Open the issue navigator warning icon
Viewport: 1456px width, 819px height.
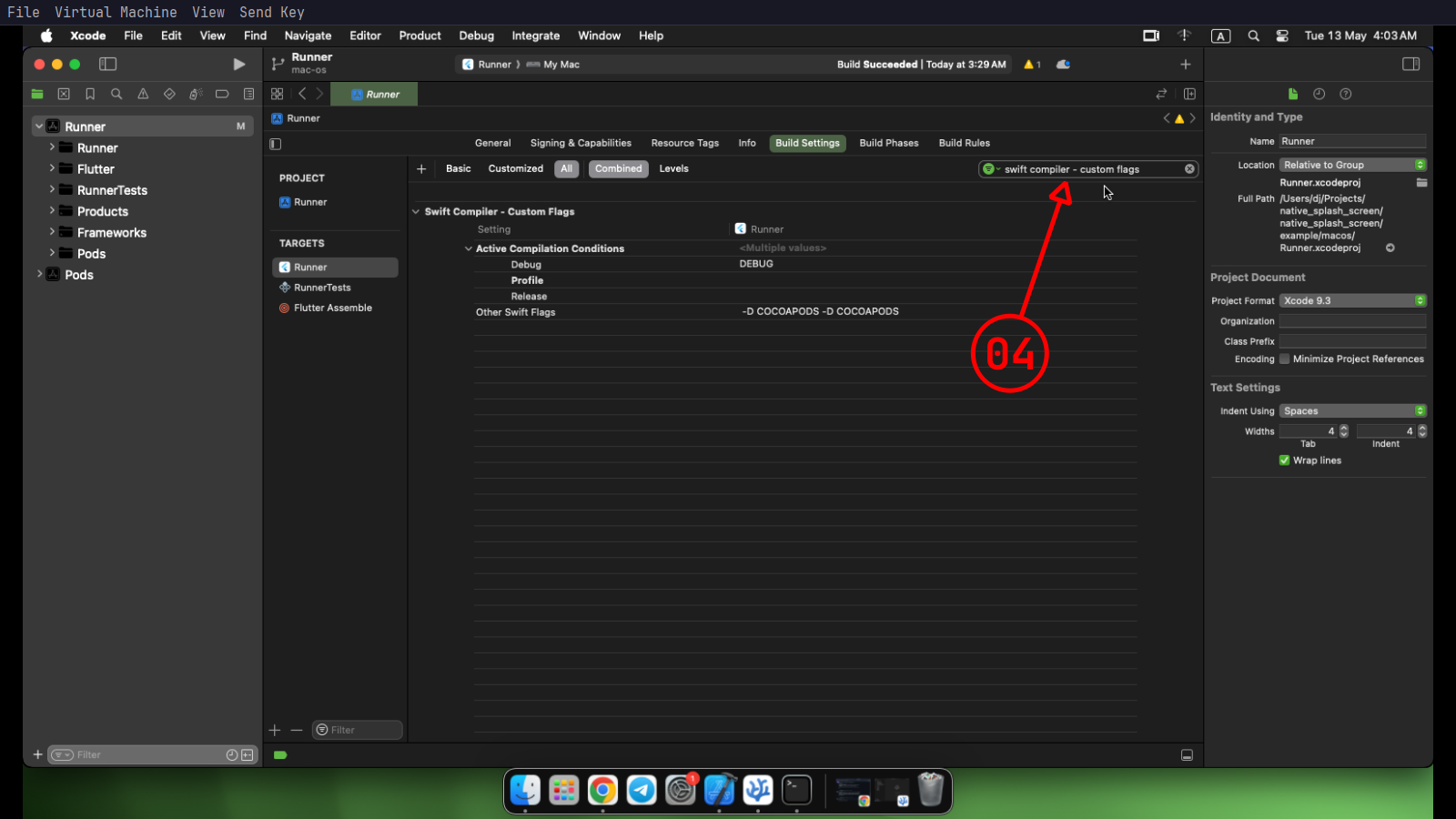coord(143,94)
